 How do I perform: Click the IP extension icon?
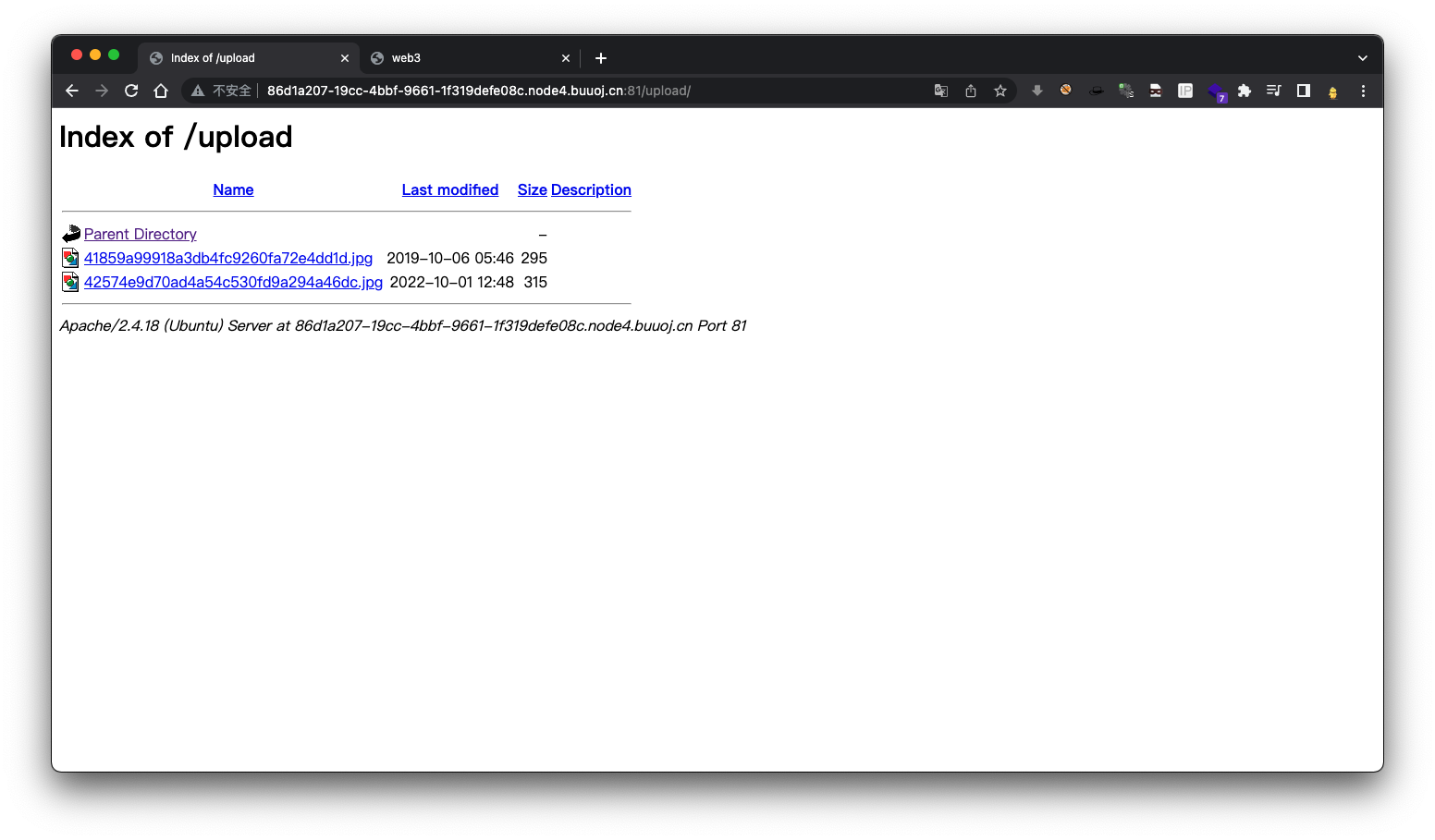(1185, 91)
